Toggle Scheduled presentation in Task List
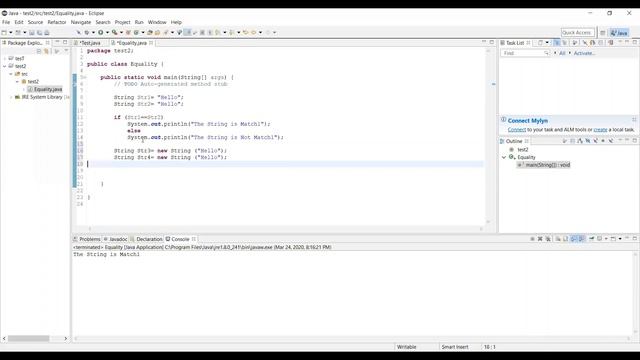 [x=565, y=42]
